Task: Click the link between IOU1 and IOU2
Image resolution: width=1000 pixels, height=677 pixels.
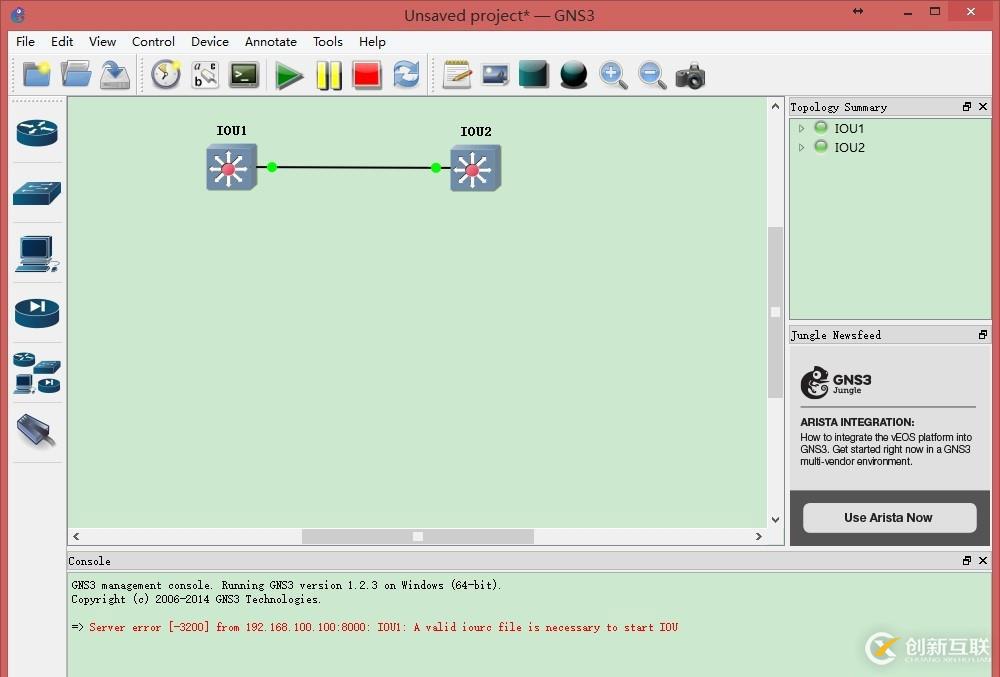Action: [354, 168]
